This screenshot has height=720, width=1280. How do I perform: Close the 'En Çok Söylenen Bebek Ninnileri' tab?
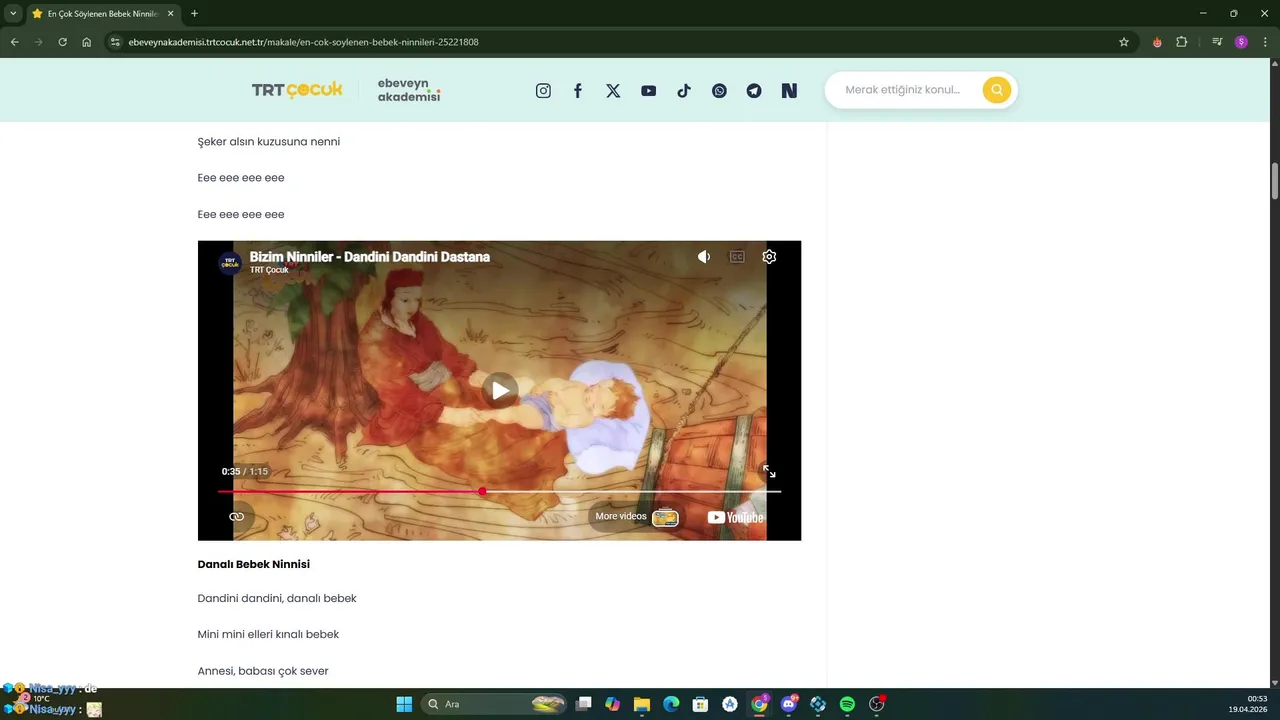coord(170,14)
